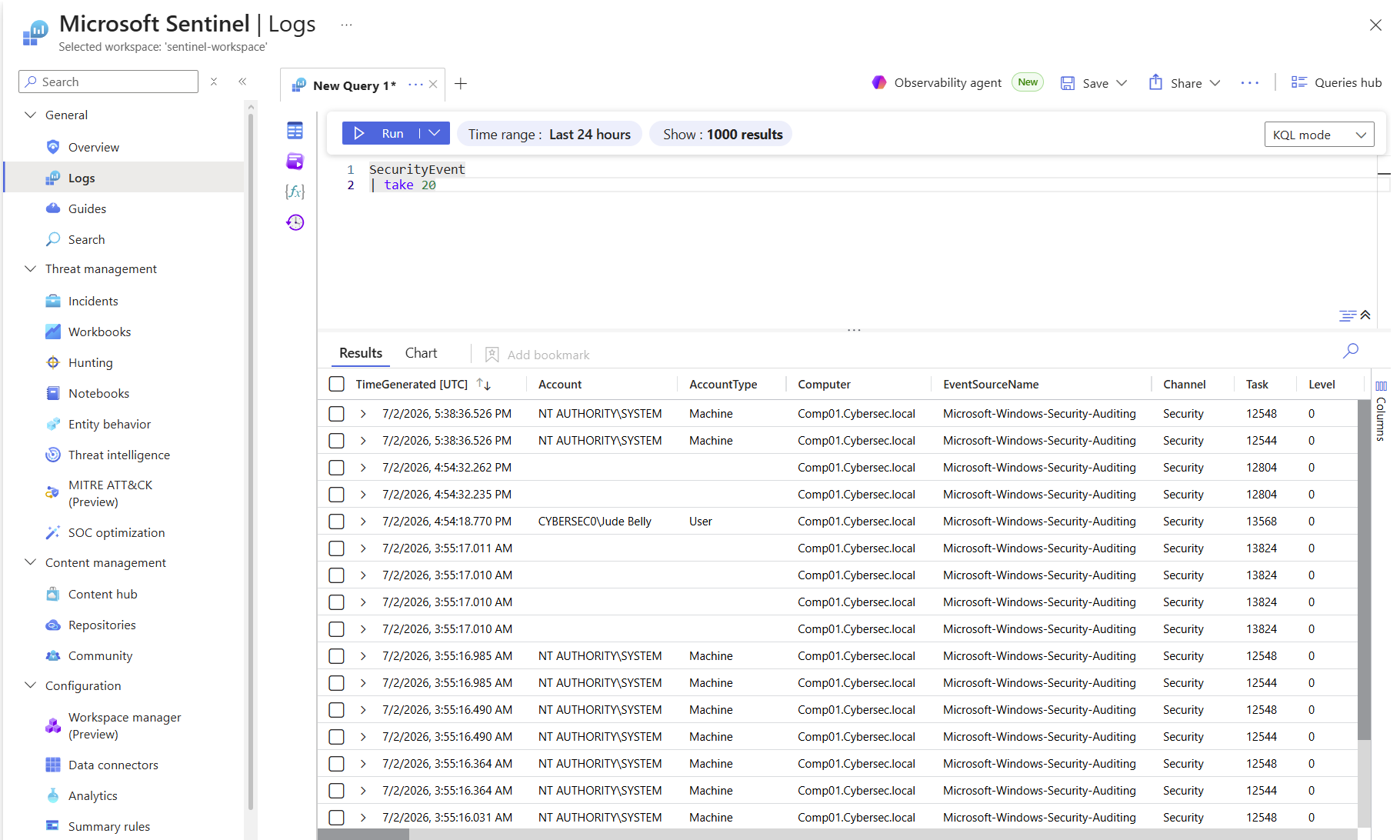Check the 4:54:32.235 PM row

(337, 495)
